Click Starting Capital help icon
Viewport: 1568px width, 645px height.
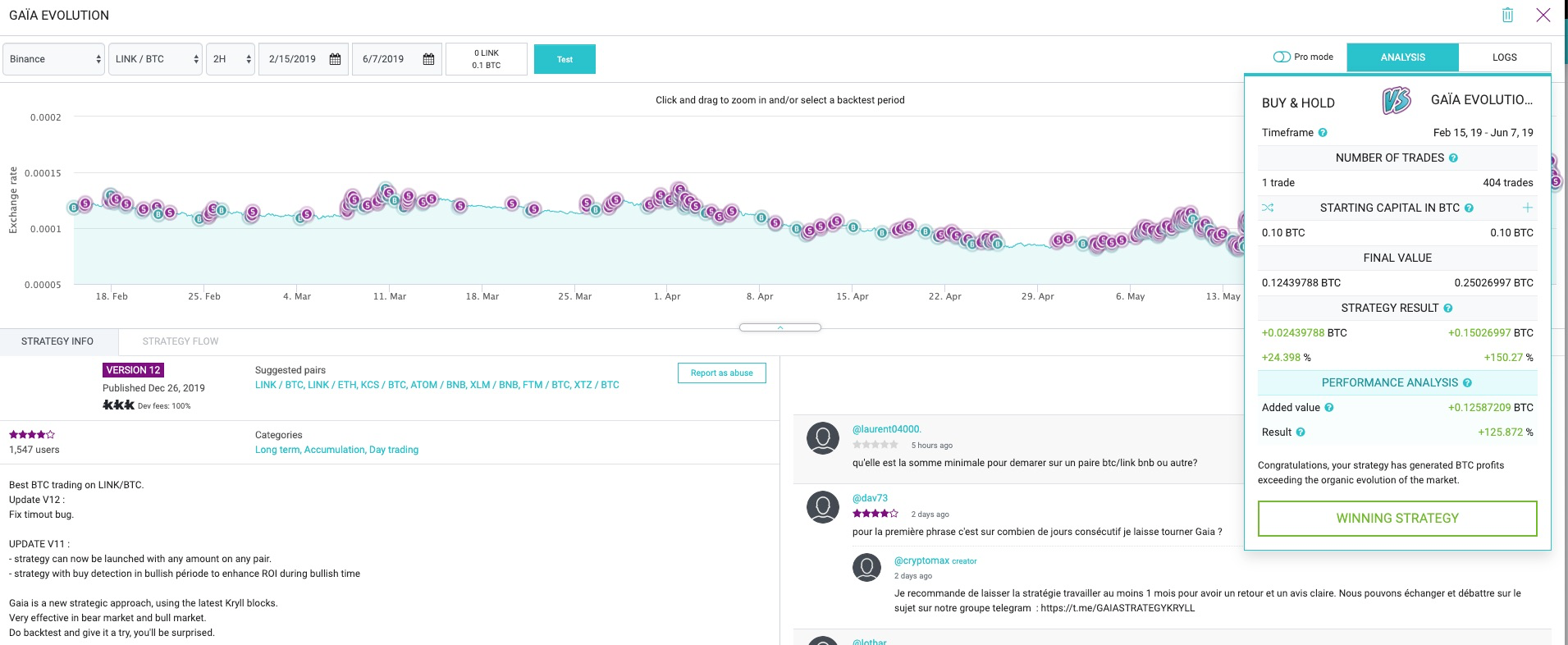(x=1469, y=208)
